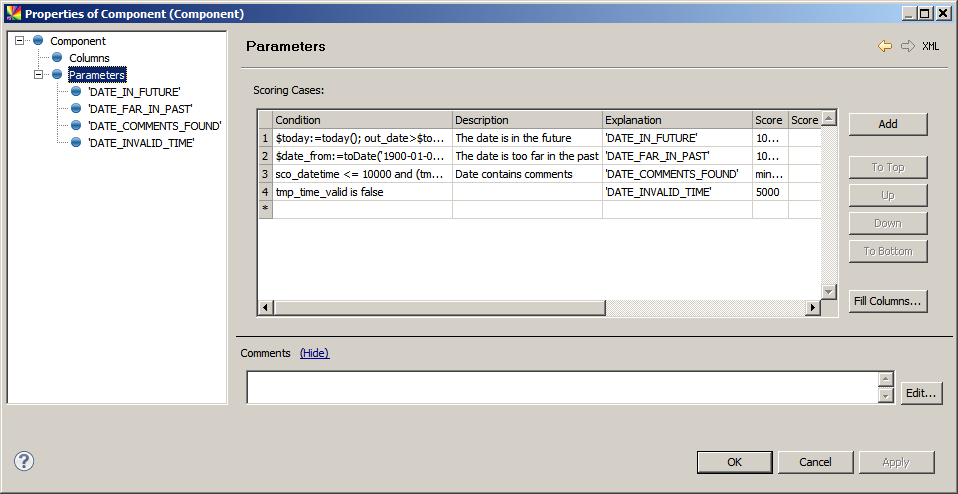Select the 'DATE_IN_FUTURE' tree node

[x=134, y=92]
